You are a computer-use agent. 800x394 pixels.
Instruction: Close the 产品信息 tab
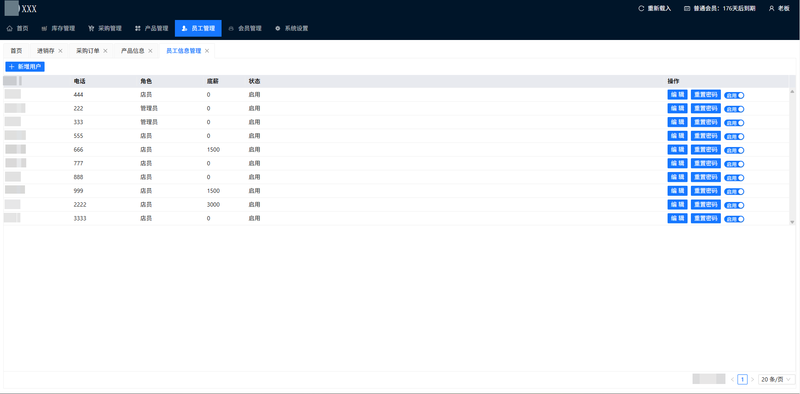(150, 51)
